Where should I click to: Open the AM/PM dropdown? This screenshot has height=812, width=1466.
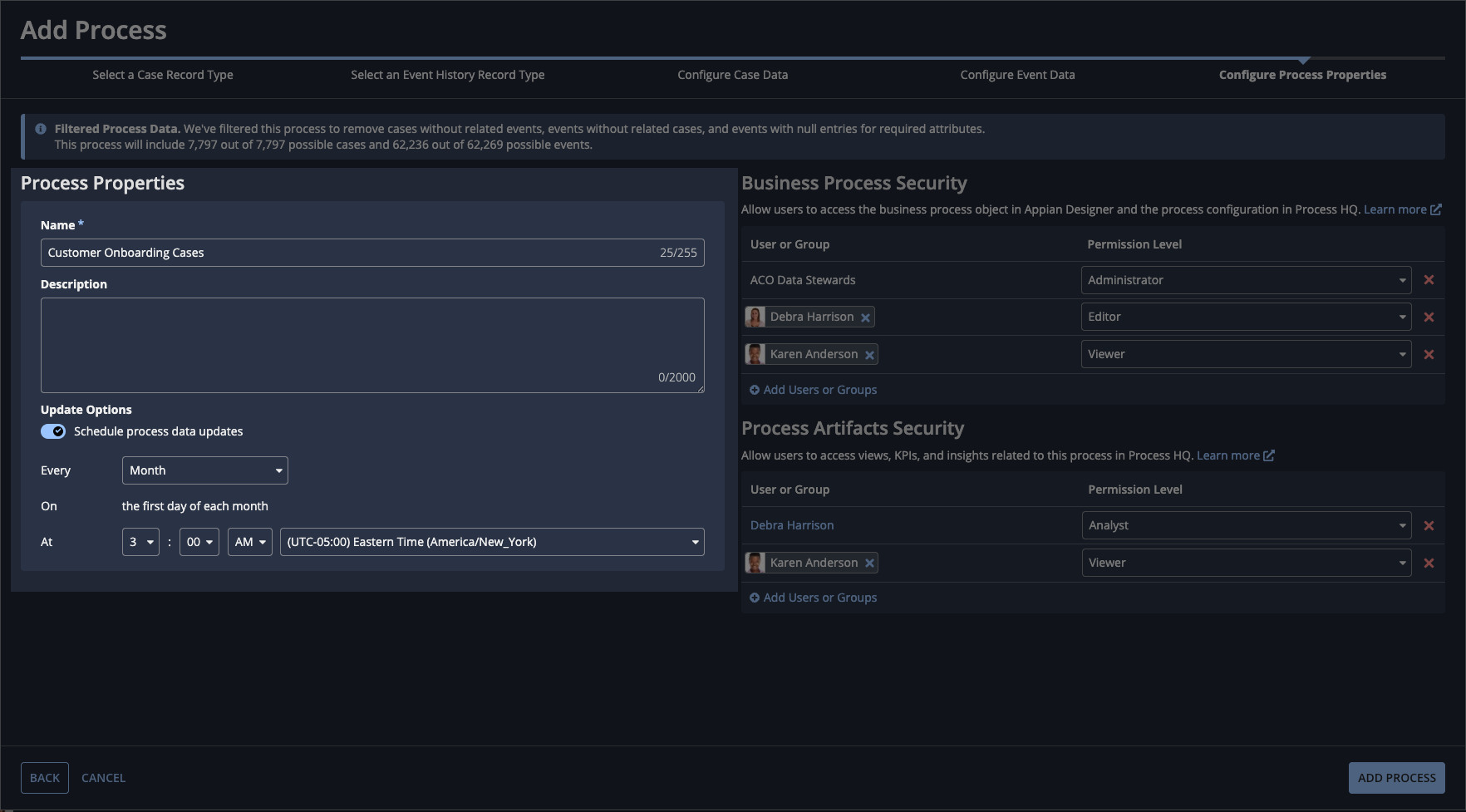pyautogui.click(x=250, y=542)
